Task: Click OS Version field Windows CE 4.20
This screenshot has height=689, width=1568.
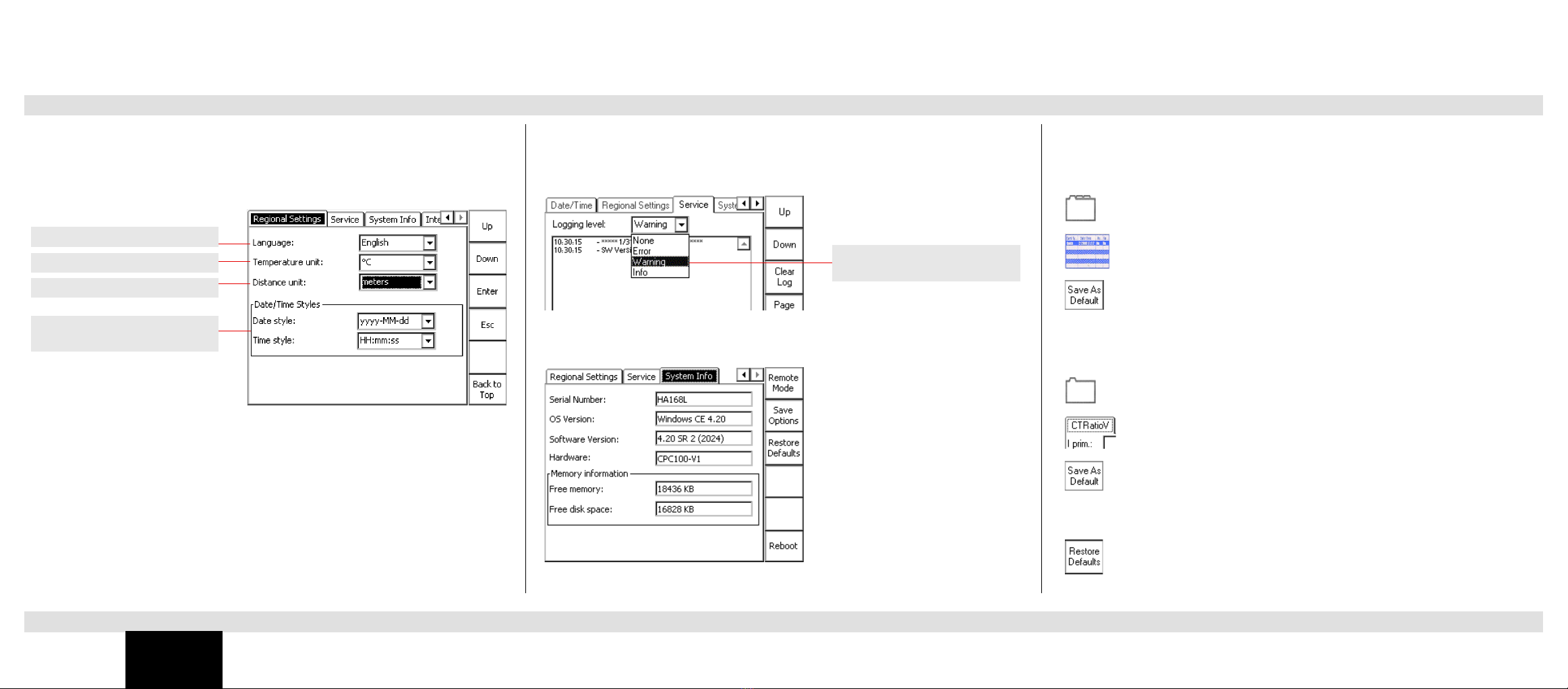Action: point(703,419)
